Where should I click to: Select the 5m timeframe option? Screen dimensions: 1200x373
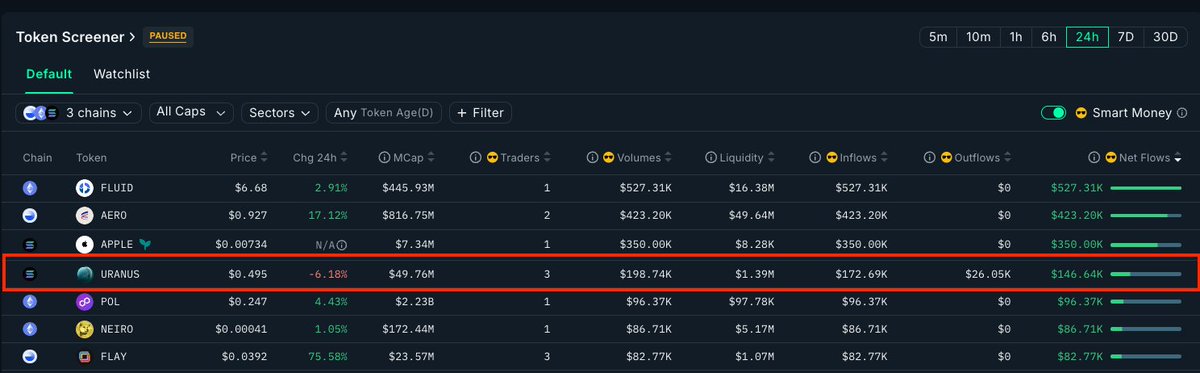pyautogui.click(x=938, y=37)
